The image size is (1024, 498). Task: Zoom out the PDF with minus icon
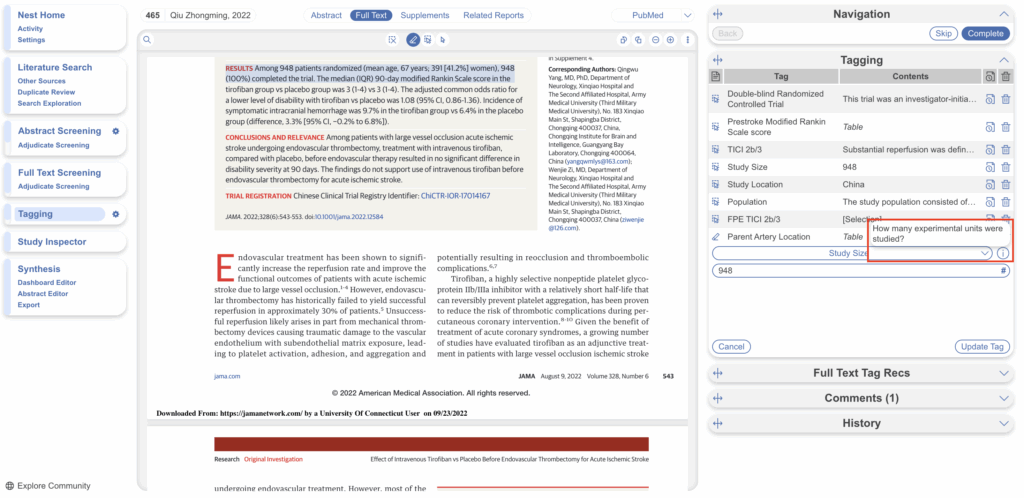click(655, 40)
